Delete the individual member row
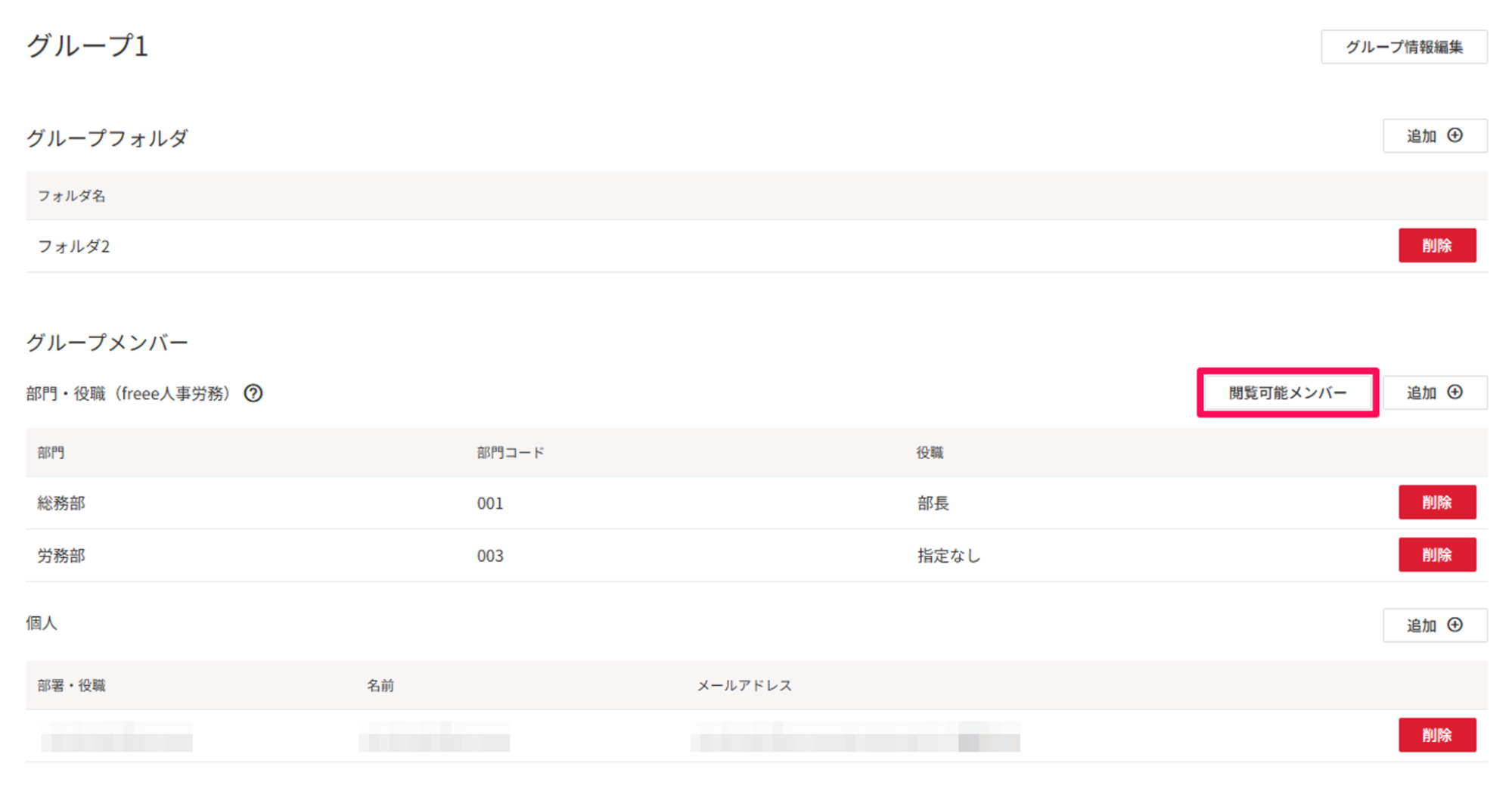 tap(1436, 735)
